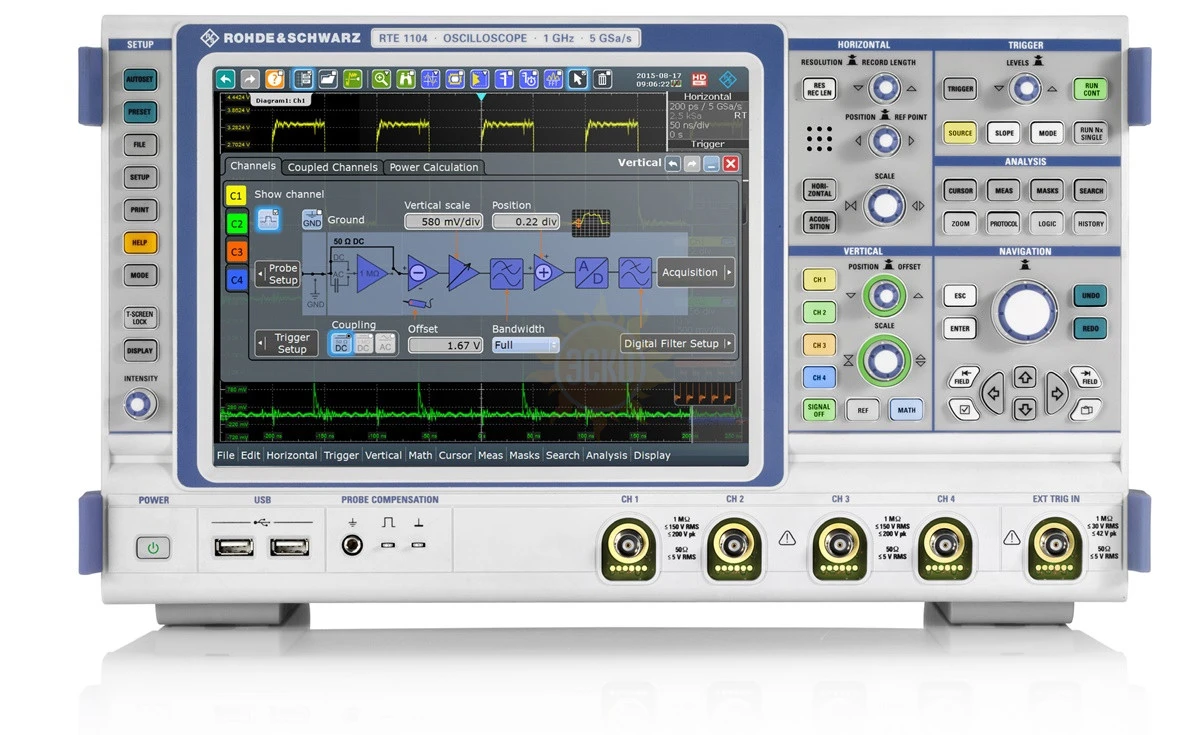Image resolution: width=1200 pixels, height=735 pixels.
Task: Select the blue cursor measurement toolbar icon
Action: coord(431,79)
